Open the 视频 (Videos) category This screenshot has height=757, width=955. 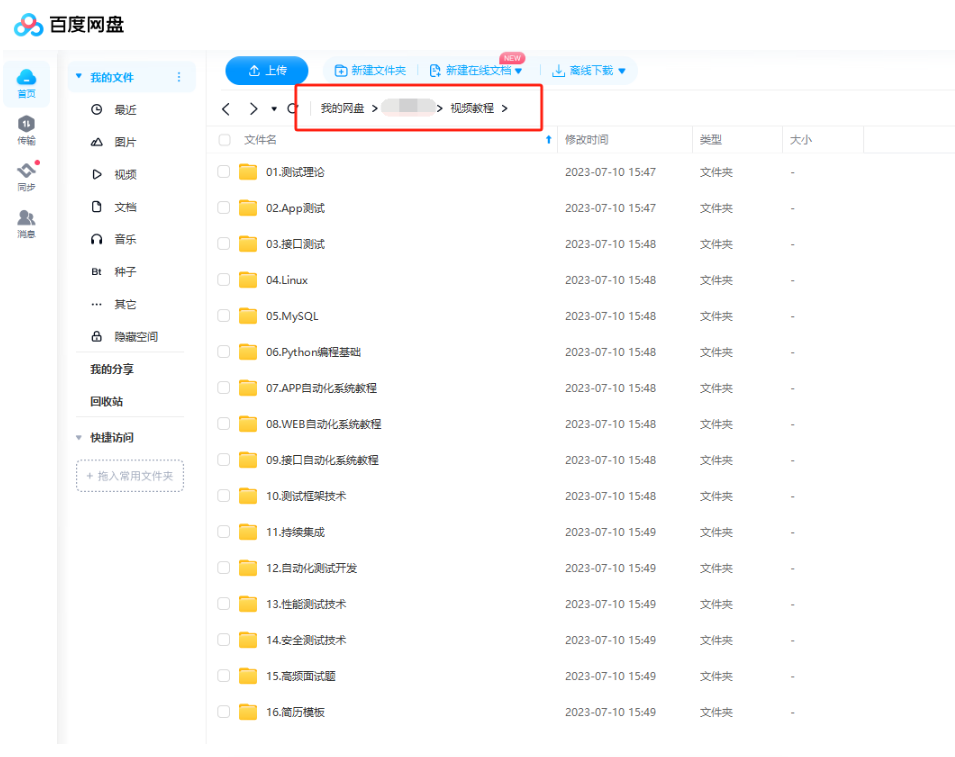[x=125, y=174]
